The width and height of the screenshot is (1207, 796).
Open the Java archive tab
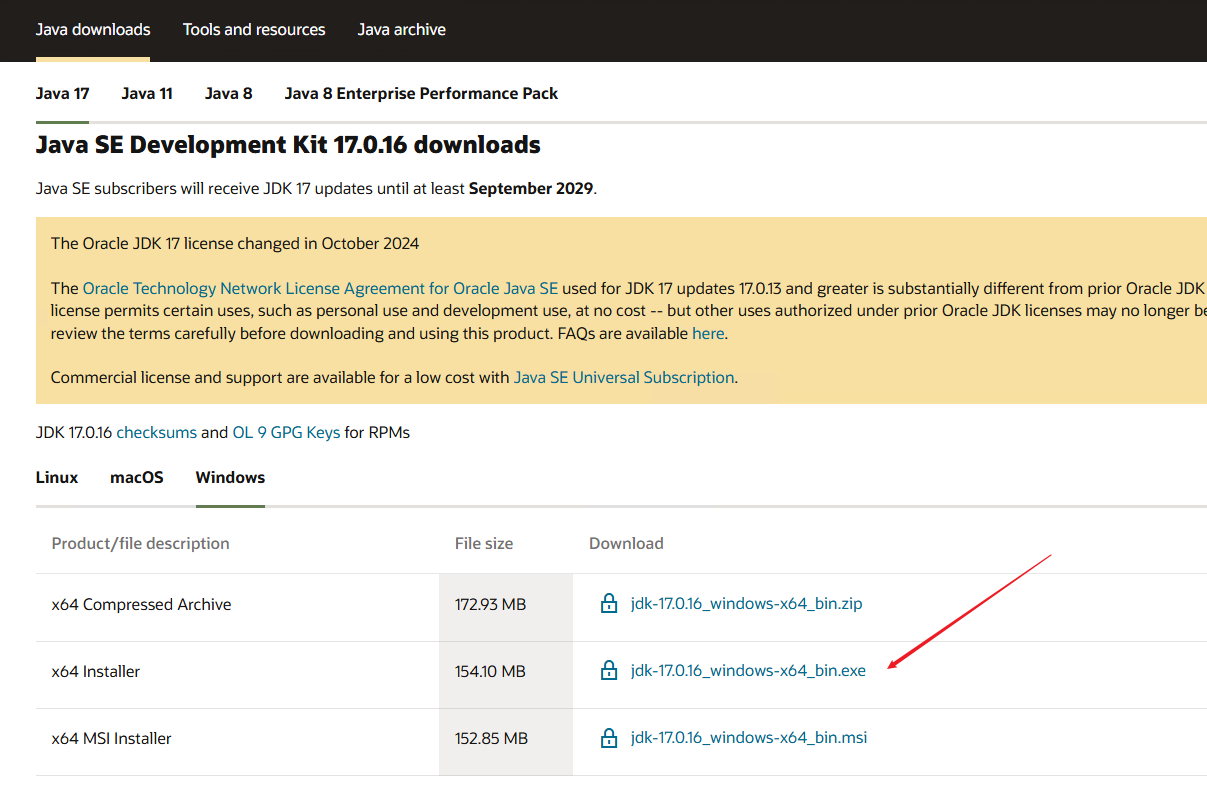pyautogui.click(x=402, y=29)
